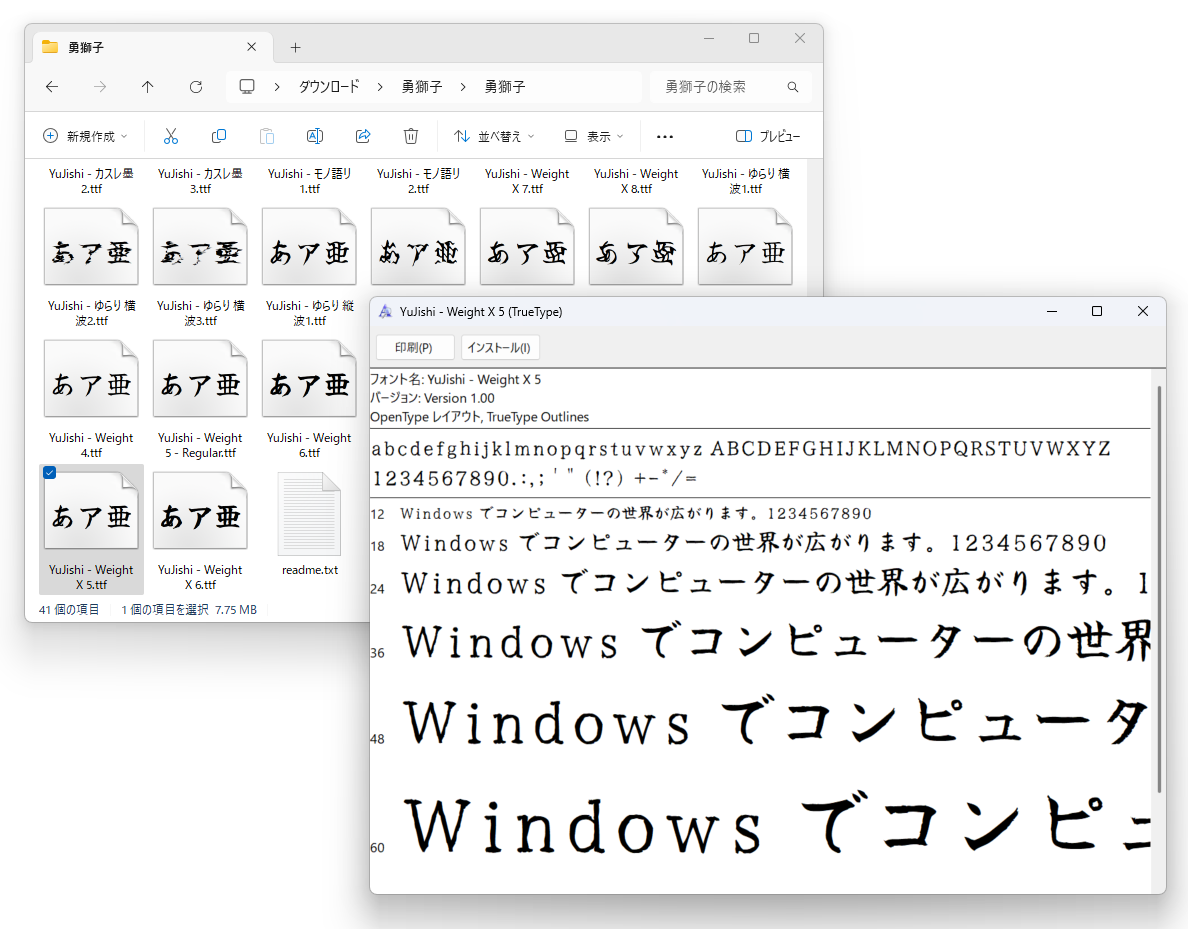This screenshot has width=1188, height=929.
Task: Uncheck the YuJishi - Weight X 5.ttf selection checkbox
Action: click(x=50, y=472)
